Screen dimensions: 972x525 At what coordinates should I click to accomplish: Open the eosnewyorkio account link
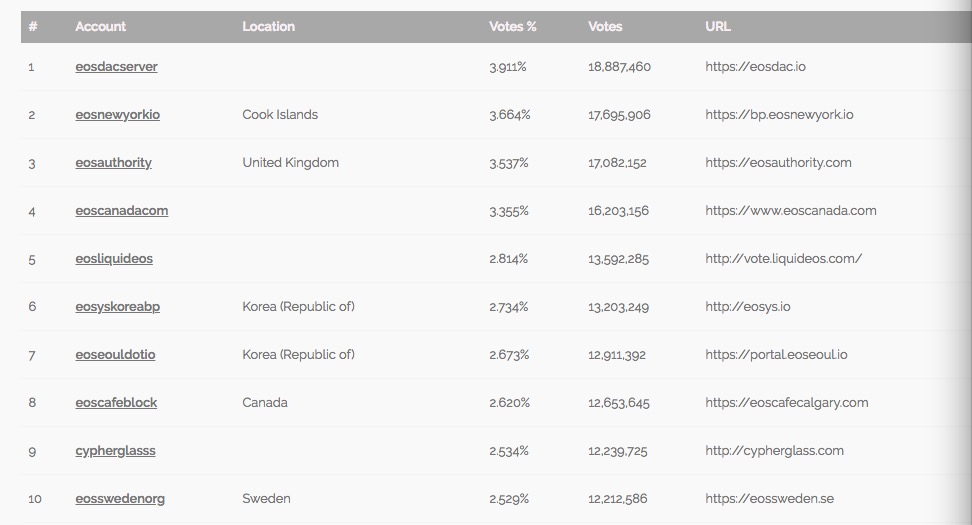(x=117, y=115)
